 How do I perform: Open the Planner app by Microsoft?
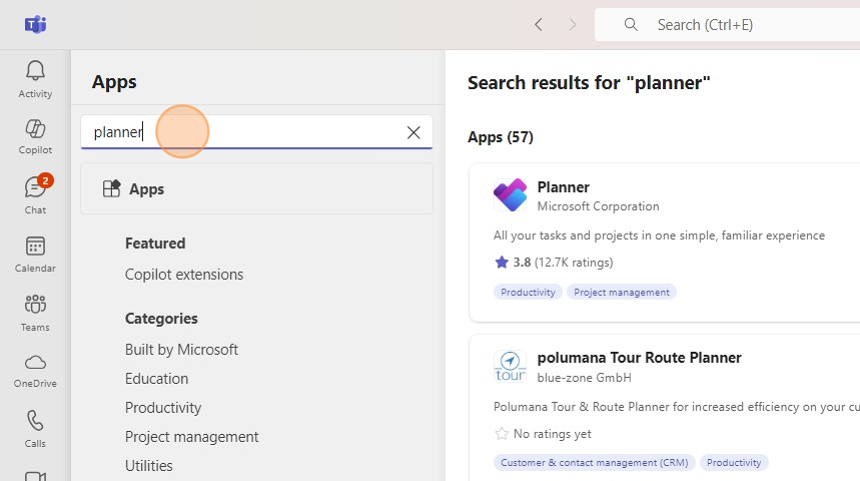pyautogui.click(x=563, y=187)
